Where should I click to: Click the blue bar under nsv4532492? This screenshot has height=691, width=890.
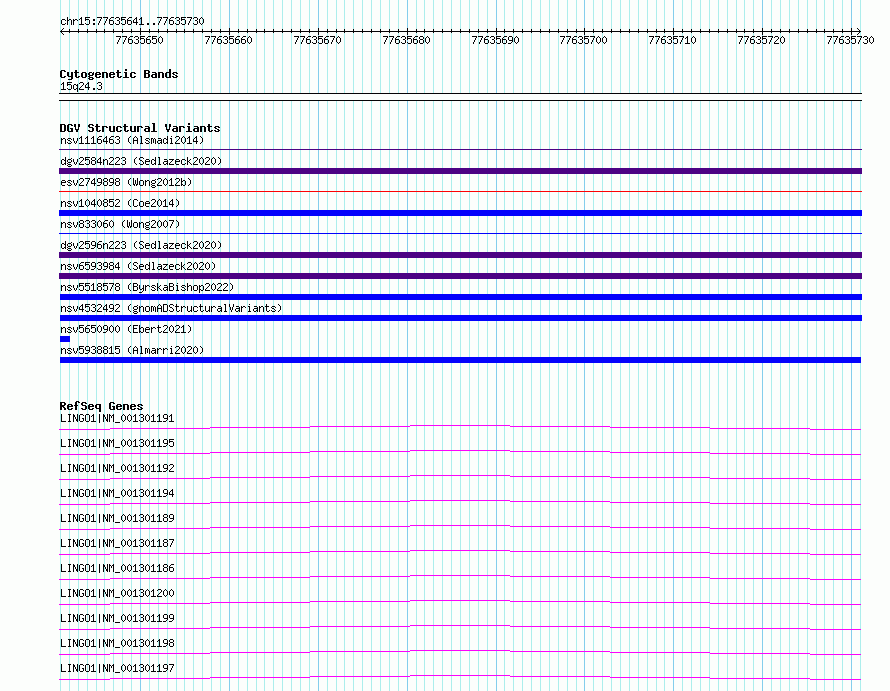click(460, 318)
